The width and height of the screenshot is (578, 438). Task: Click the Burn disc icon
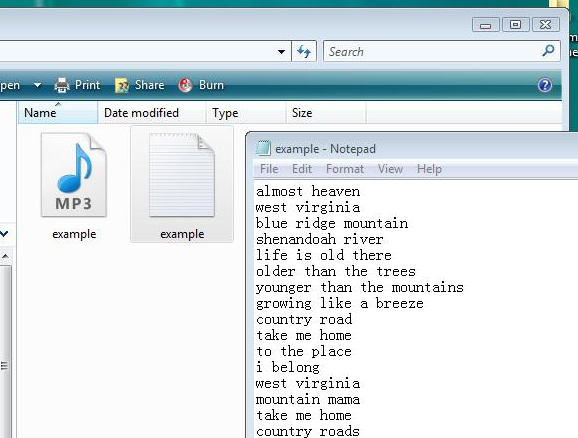pos(185,85)
